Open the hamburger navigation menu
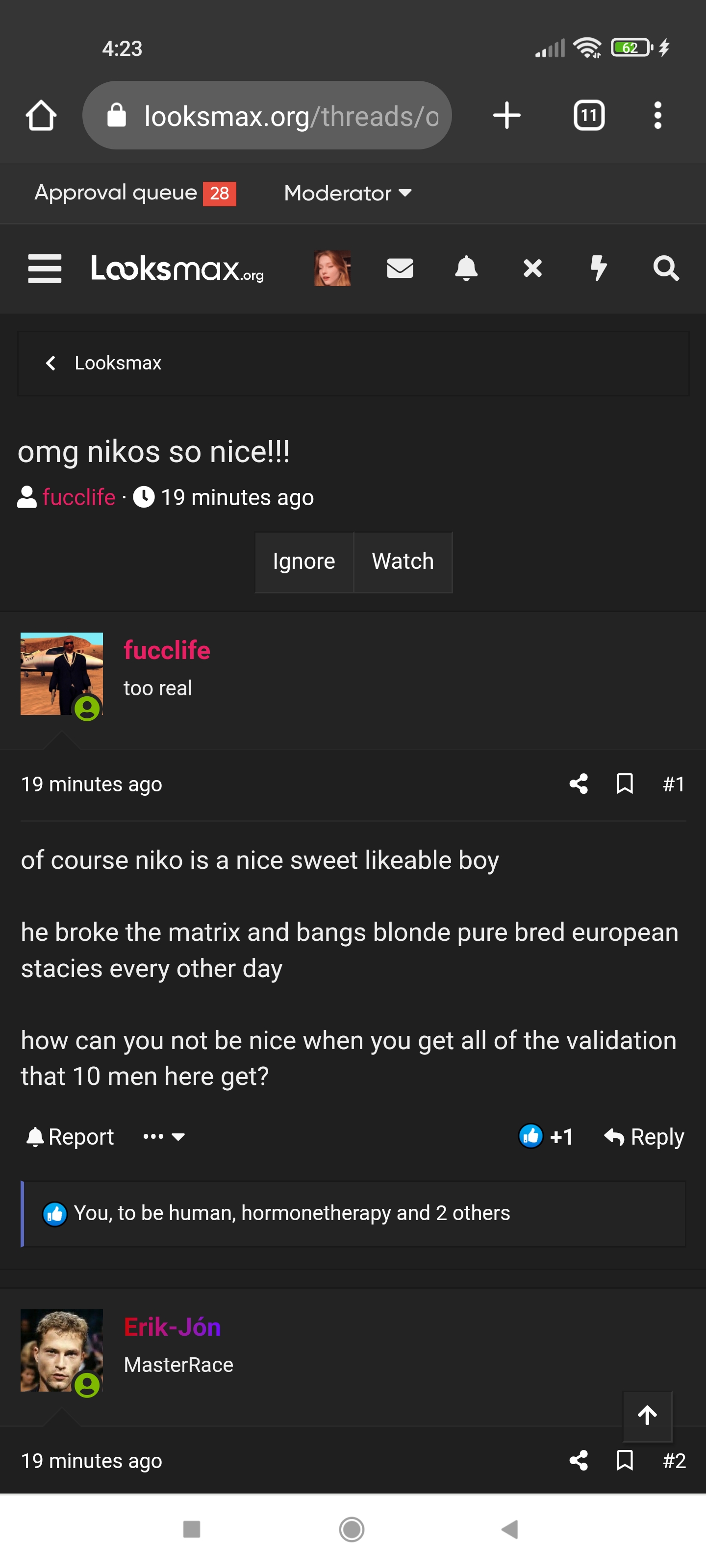 click(45, 269)
